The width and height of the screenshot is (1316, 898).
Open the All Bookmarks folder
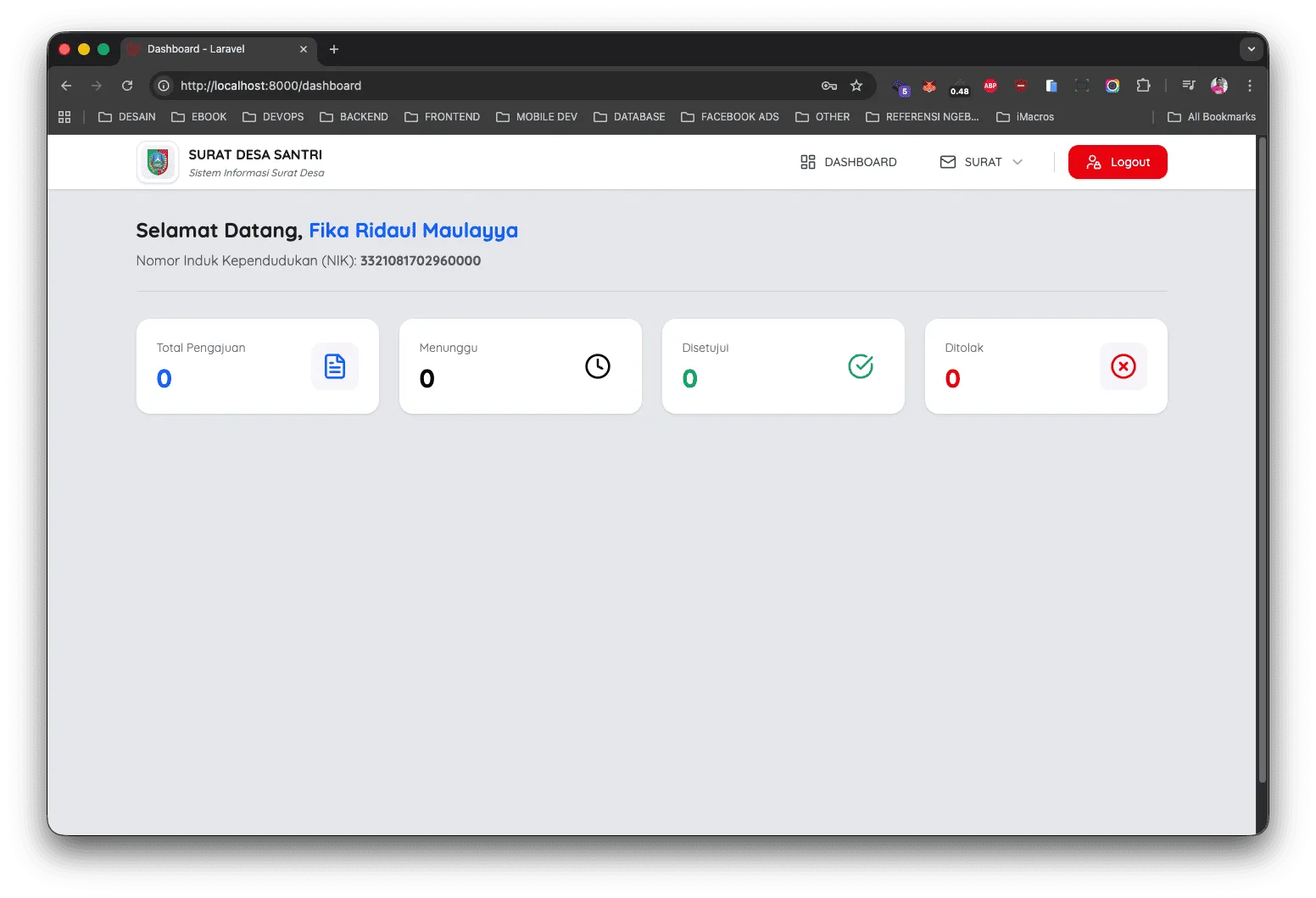pos(1212,117)
